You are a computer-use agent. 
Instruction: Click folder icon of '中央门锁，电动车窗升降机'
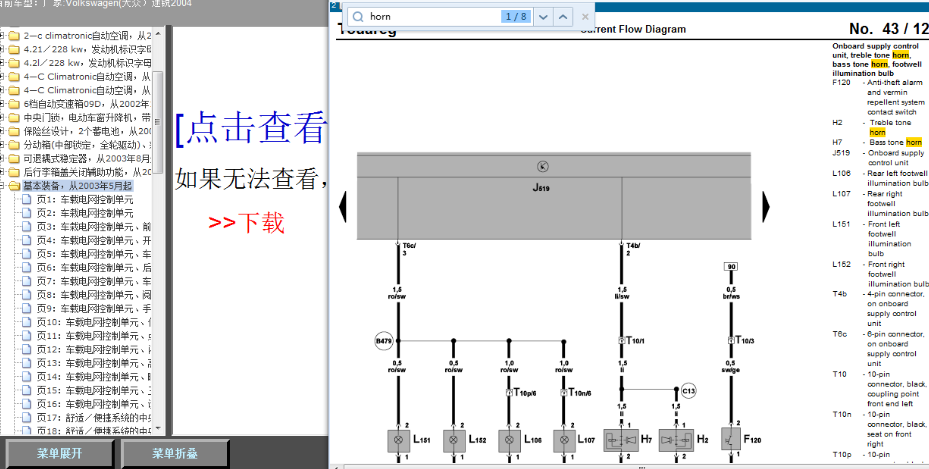coord(14,117)
